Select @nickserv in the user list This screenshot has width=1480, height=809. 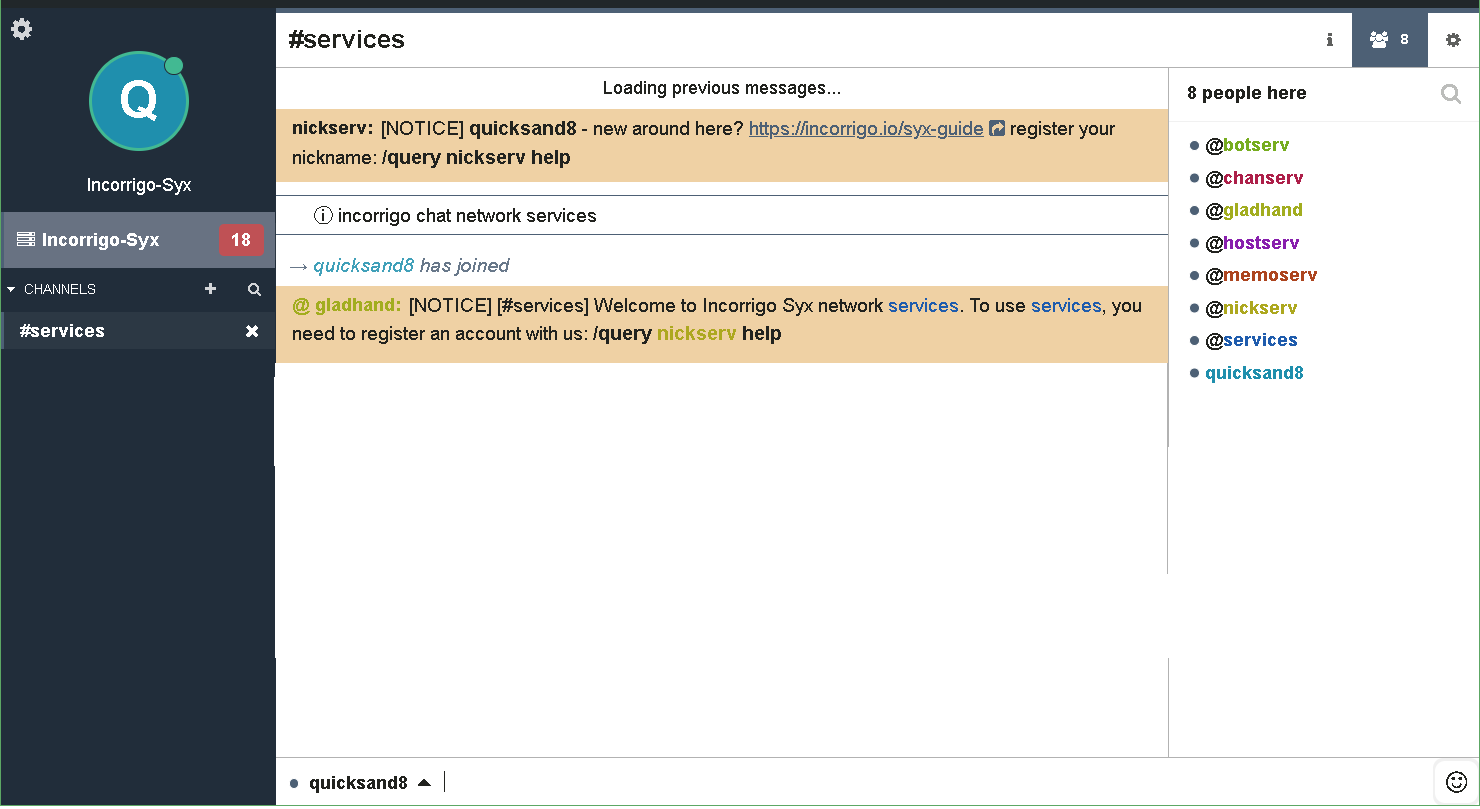(1251, 308)
